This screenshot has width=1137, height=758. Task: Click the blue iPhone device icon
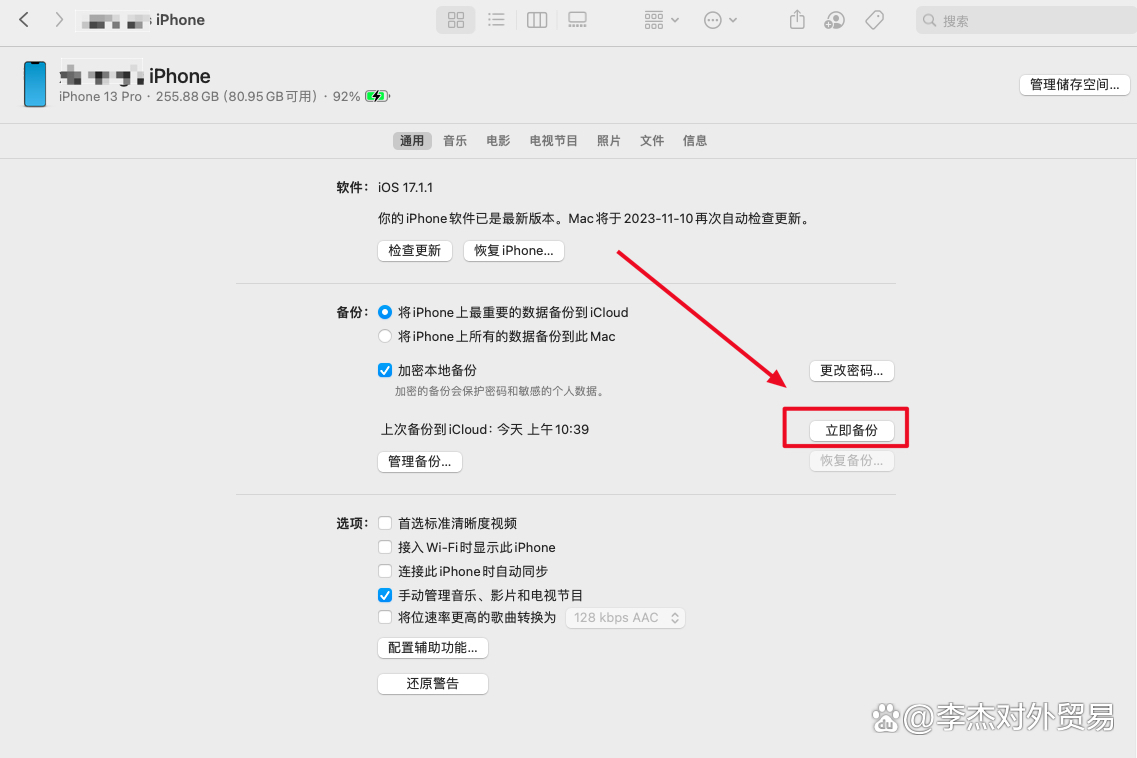pyautogui.click(x=35, y=84)
